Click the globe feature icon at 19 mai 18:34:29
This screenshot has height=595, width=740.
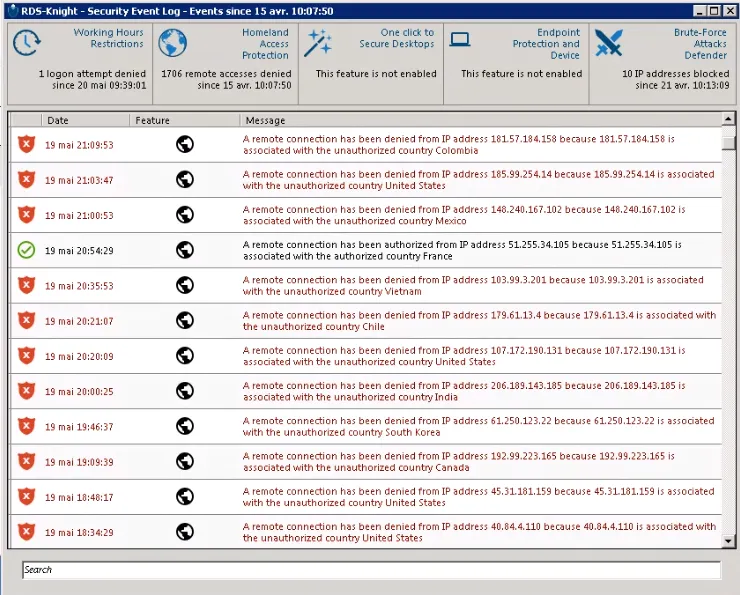[185, 532]
